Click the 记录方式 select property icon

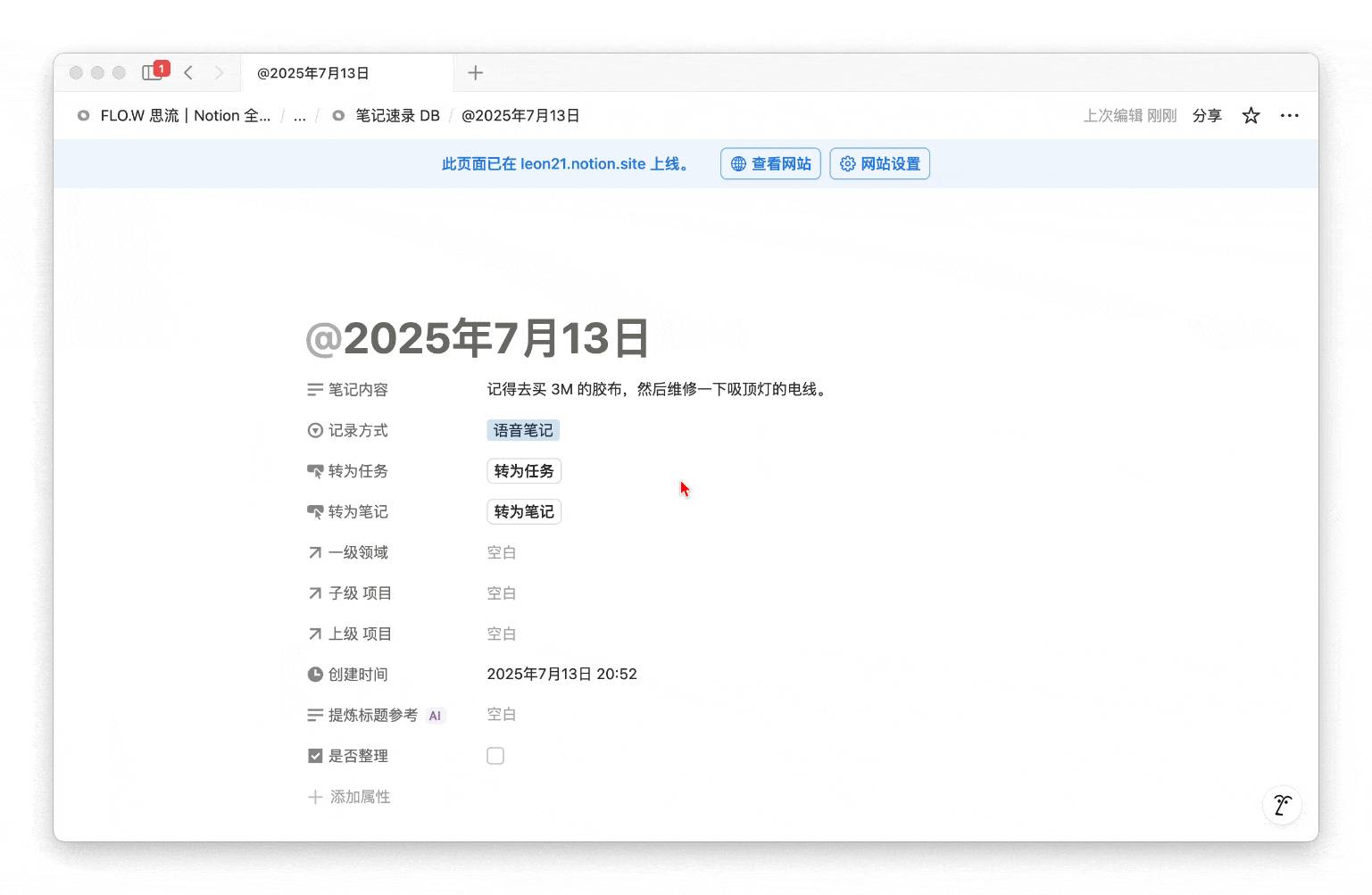coord(315,431)
